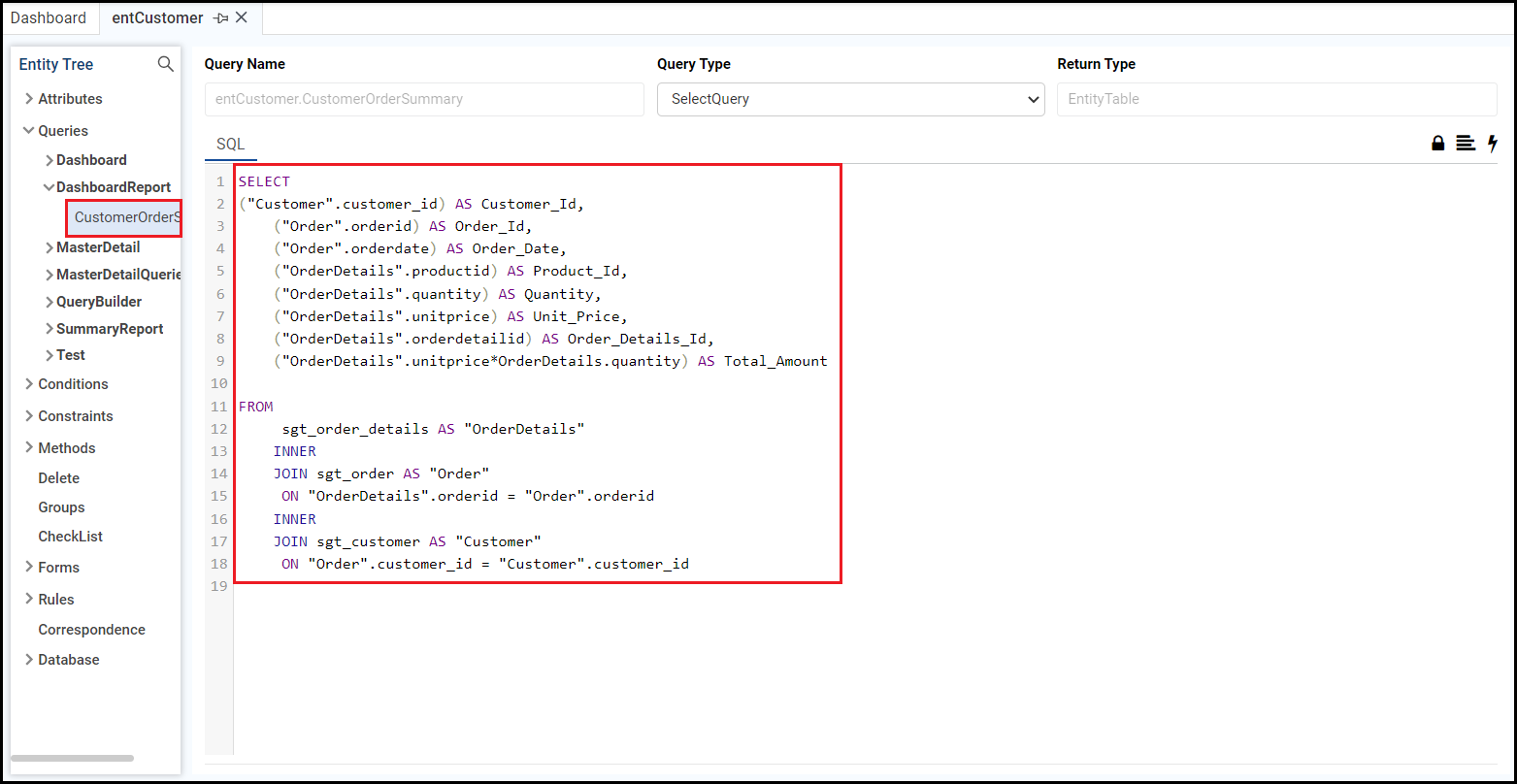Expand the Conditions node
The width and height of the screenshot is (1517, 784).
(x=29, y=383)
